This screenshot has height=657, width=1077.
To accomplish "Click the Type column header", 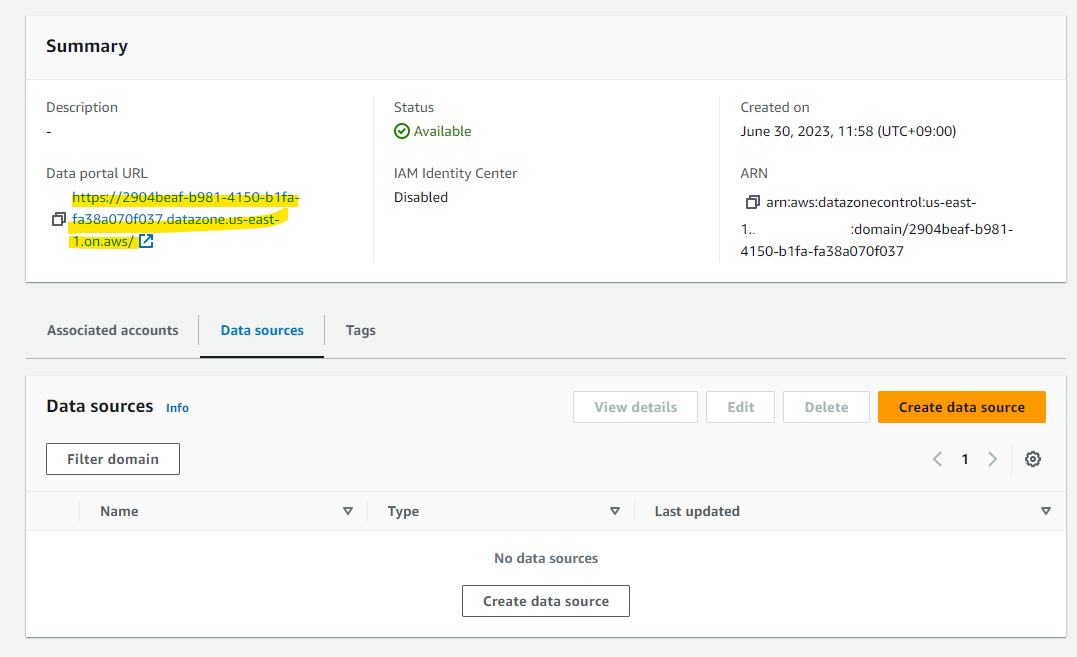I will 403,511.
